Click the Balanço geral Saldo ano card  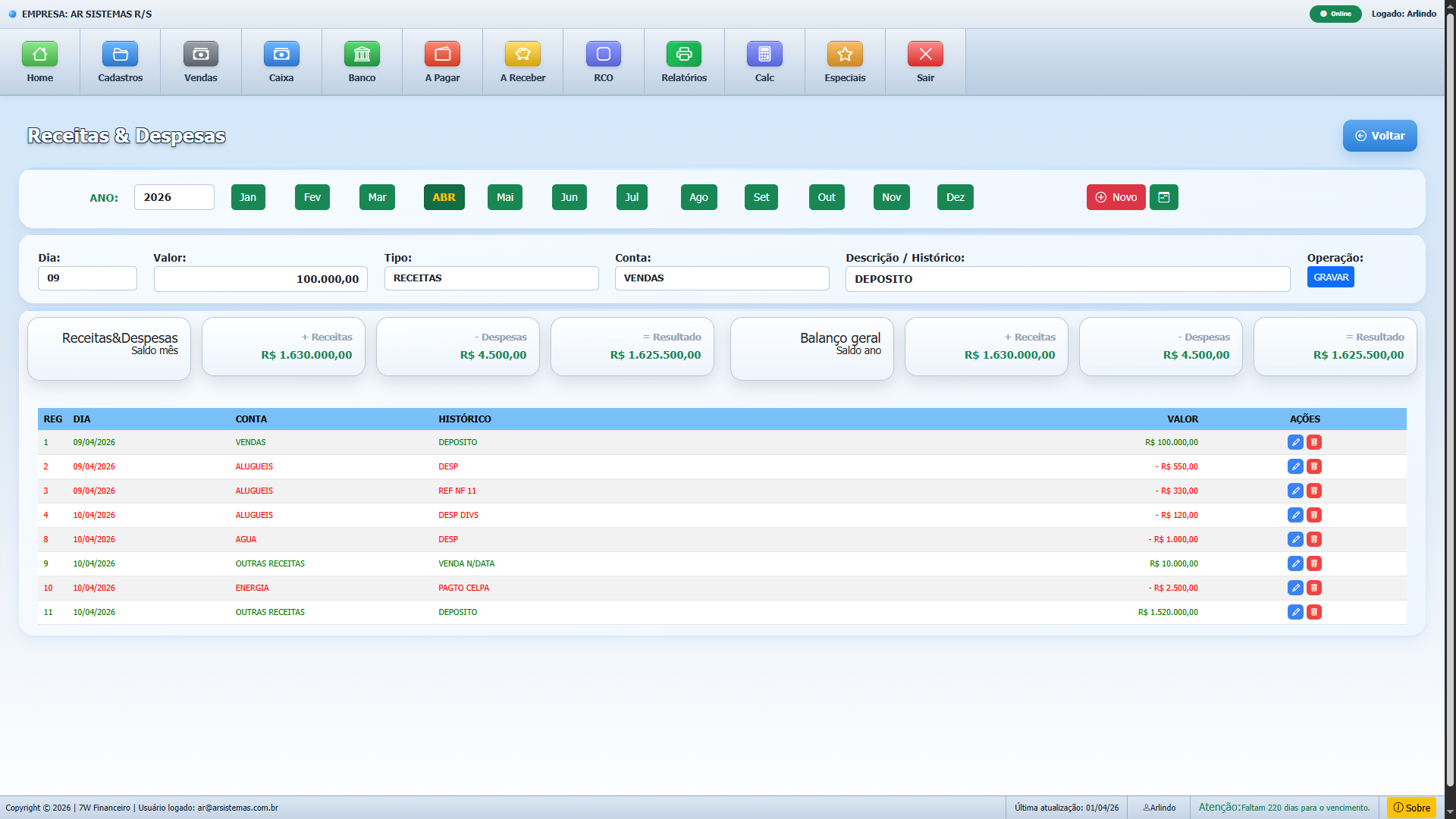coord(812,348)
